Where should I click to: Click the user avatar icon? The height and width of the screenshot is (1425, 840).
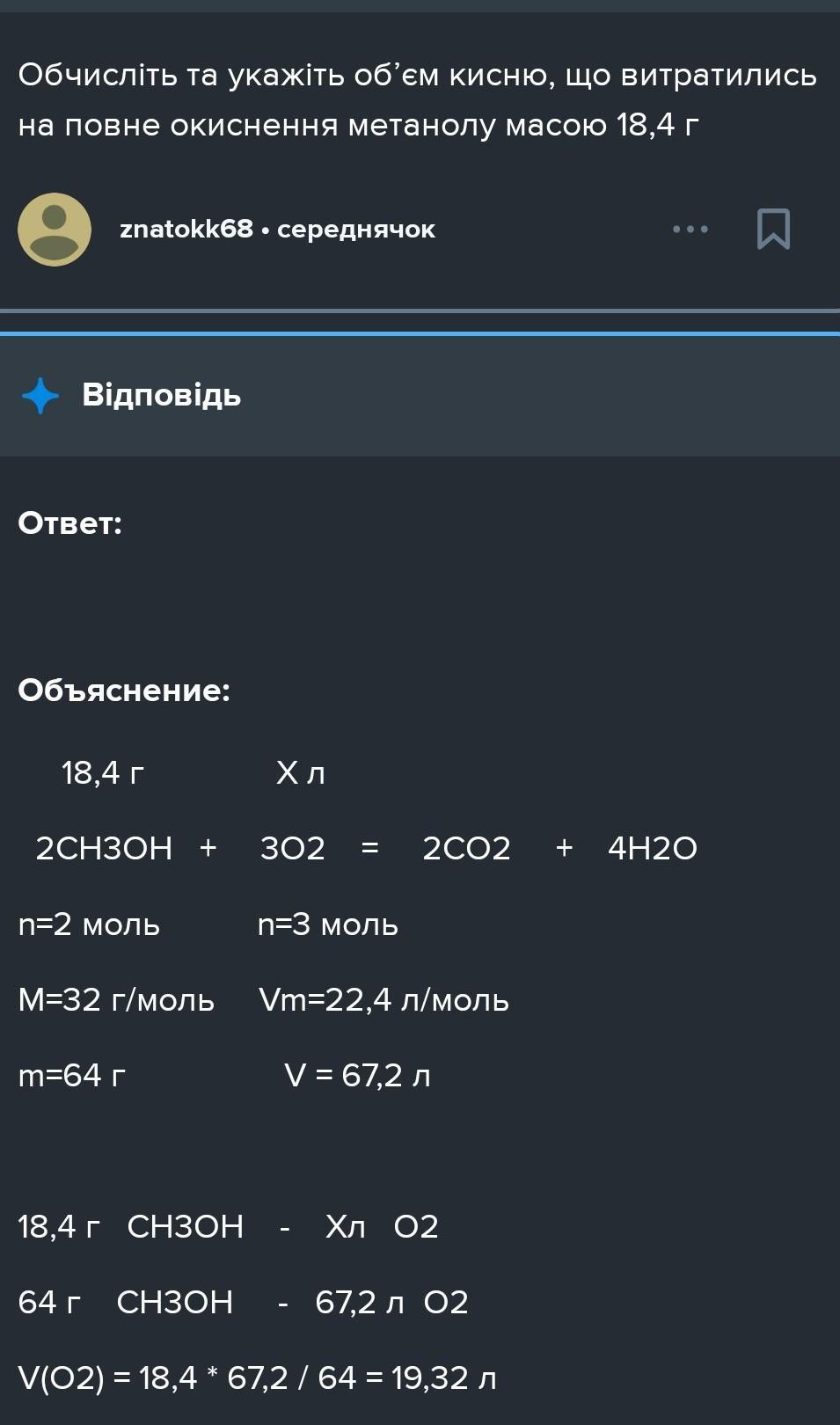55,230
